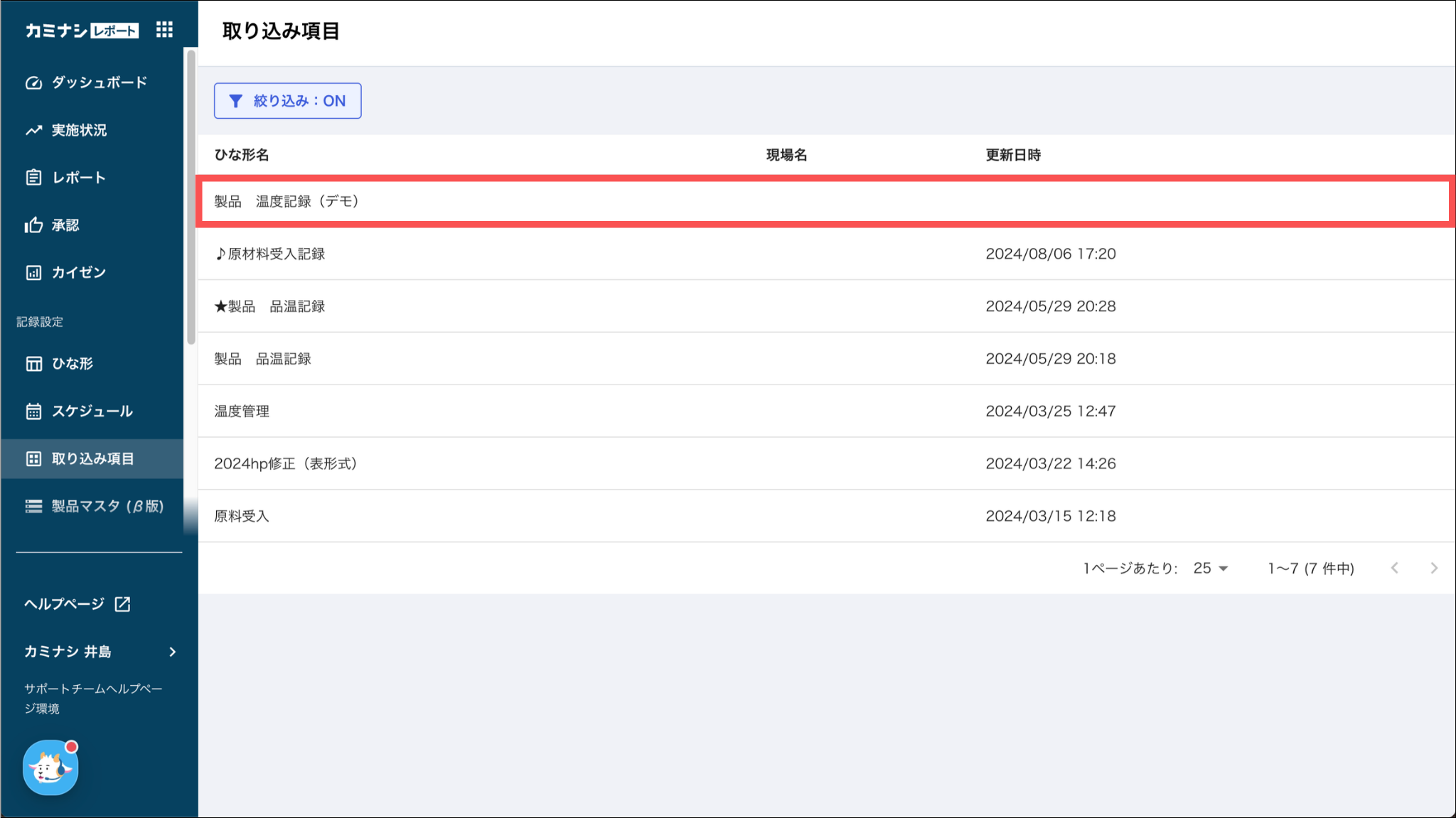Open the ひな形 menu item

73,364
